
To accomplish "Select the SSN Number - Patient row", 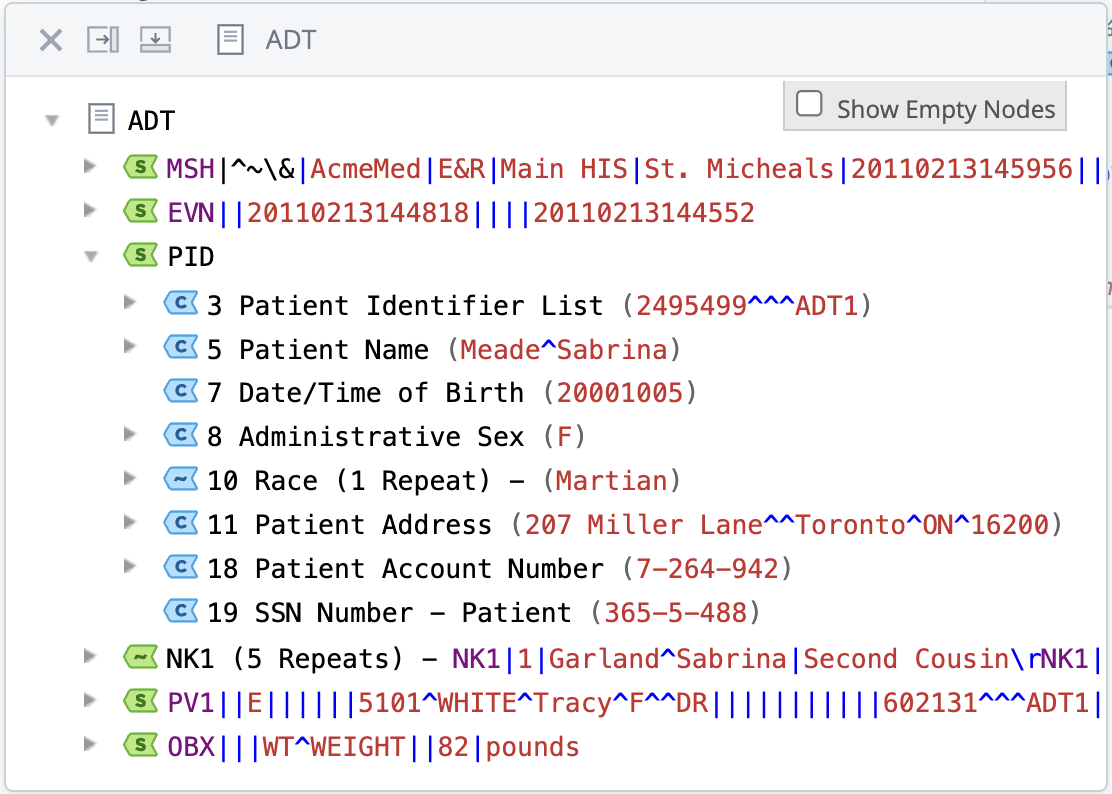I will pyautogui.click(x=388, y=612).
